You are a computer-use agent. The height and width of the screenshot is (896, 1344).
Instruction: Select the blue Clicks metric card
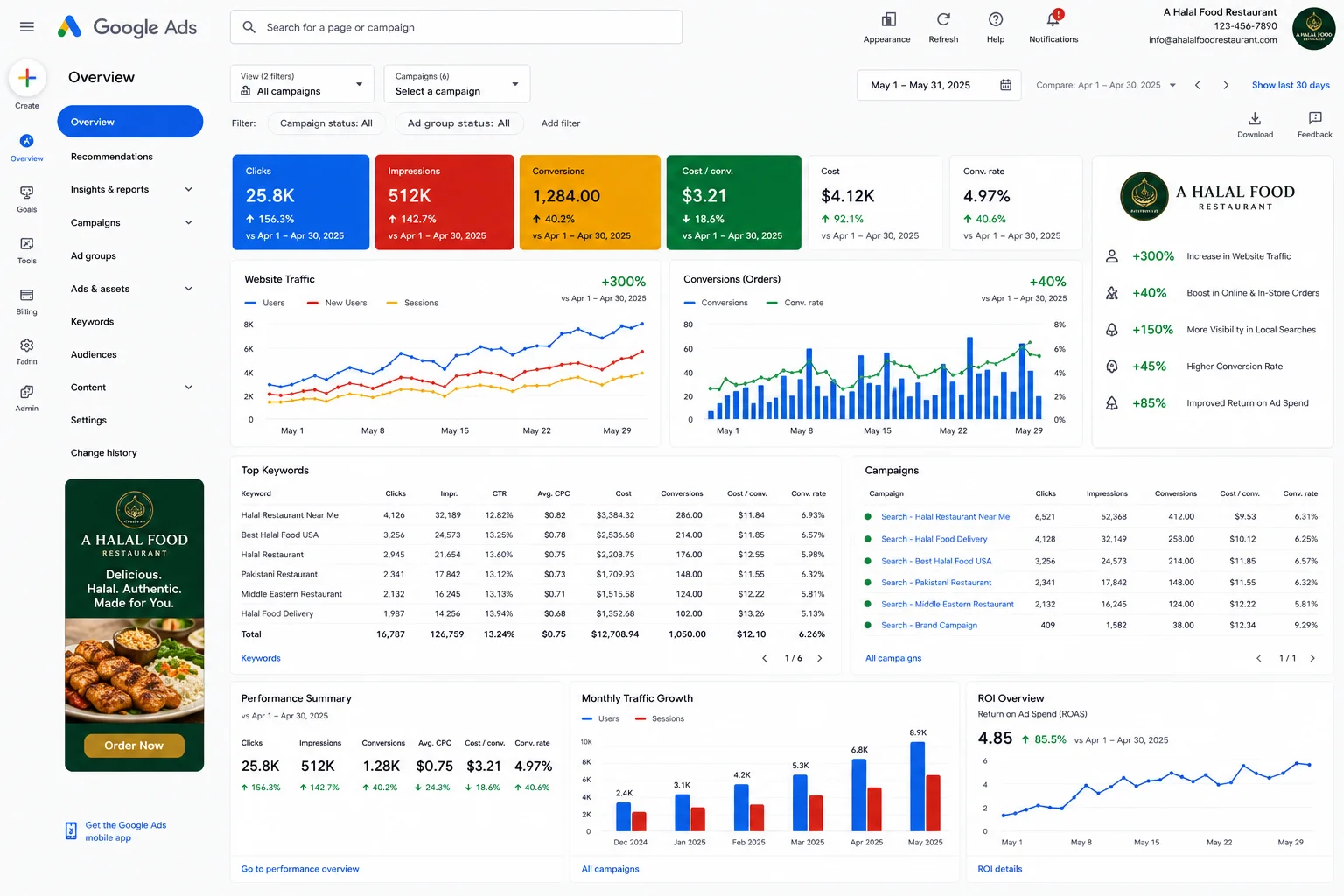point(301,202)
